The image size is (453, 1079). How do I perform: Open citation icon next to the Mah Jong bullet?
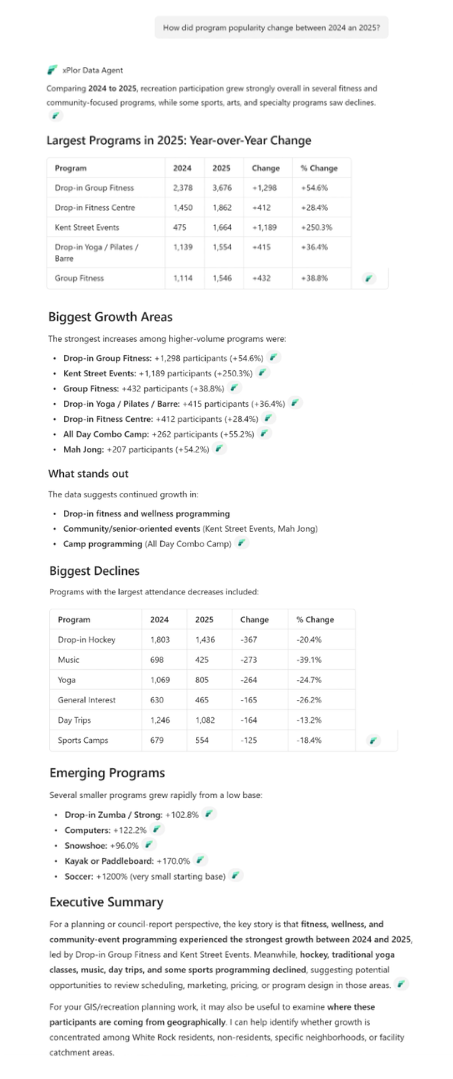point(219,449)
